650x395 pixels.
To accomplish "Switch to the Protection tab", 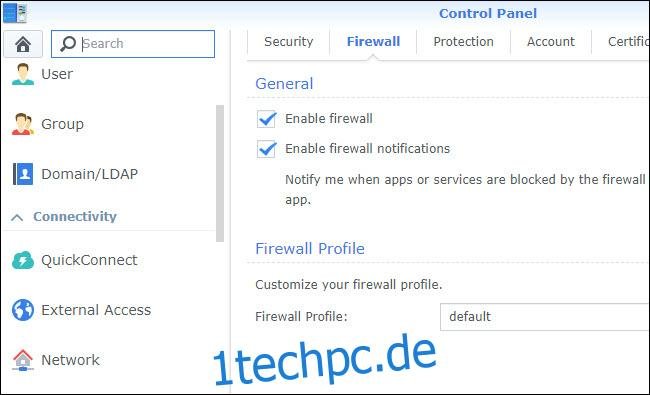I will point(463,41).
